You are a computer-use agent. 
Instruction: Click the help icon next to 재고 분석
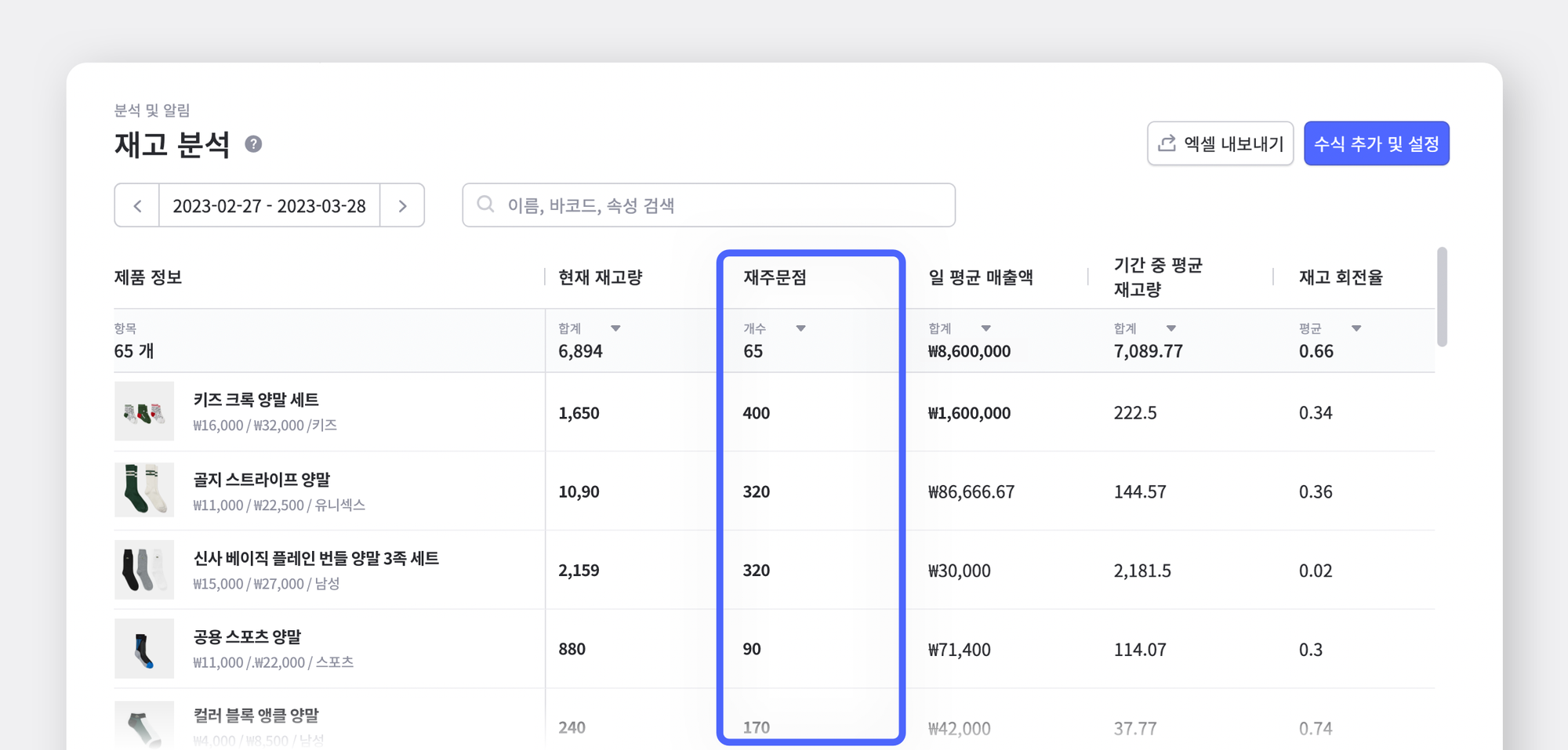click(x=252, y=144)
